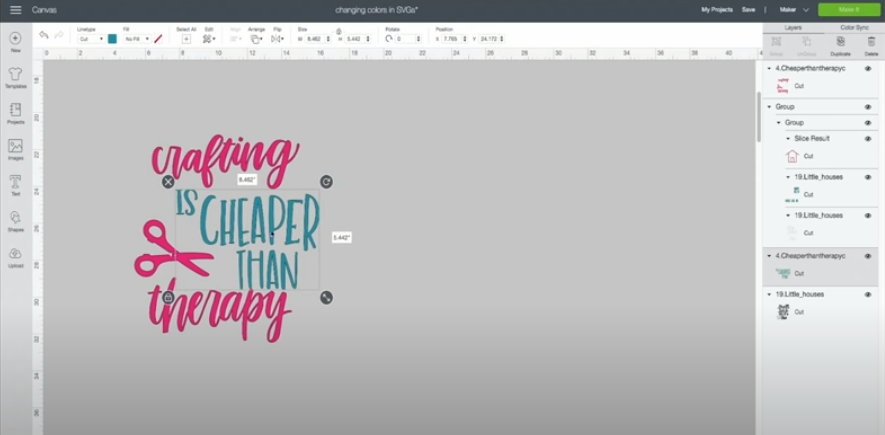The width and height of the screenshot is (885, 435).
Task: Hide the Slice Result layer
Action: coord(868,139)
